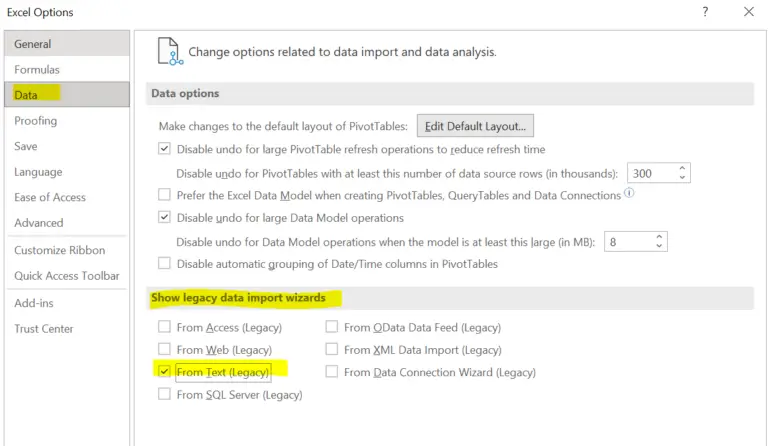
Task: Check From Web (Legacy)
Action: pyautogui.click(x=164, y=349)
